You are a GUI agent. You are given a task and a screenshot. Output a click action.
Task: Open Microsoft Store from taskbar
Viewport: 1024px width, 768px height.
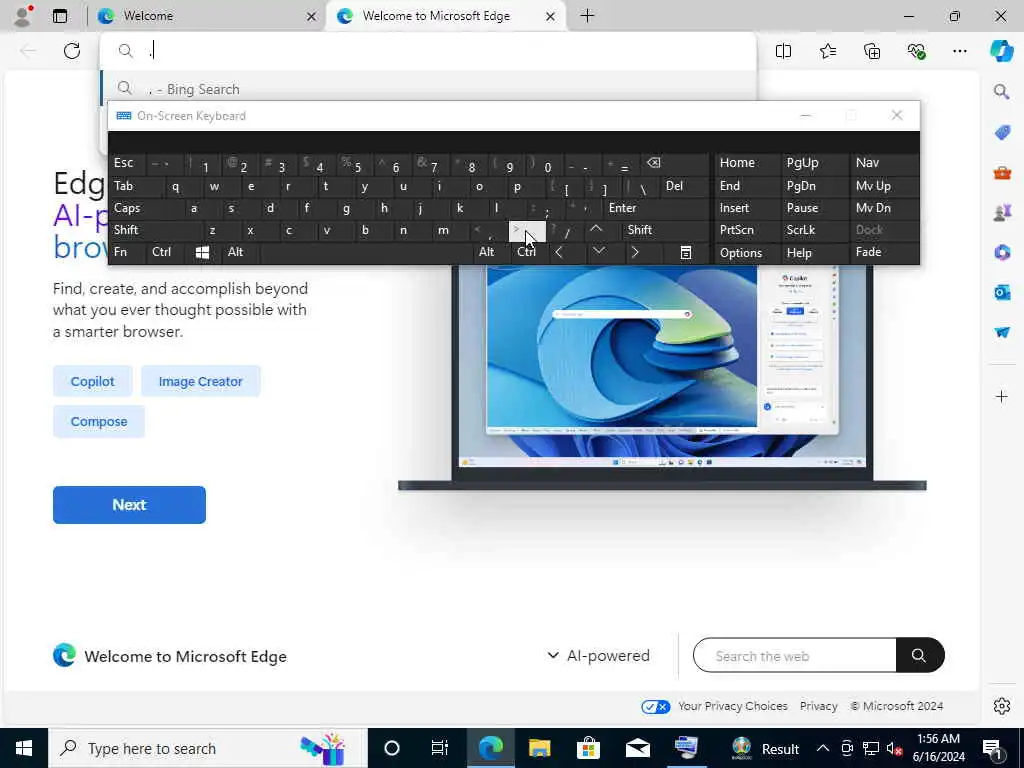(588, 748)
